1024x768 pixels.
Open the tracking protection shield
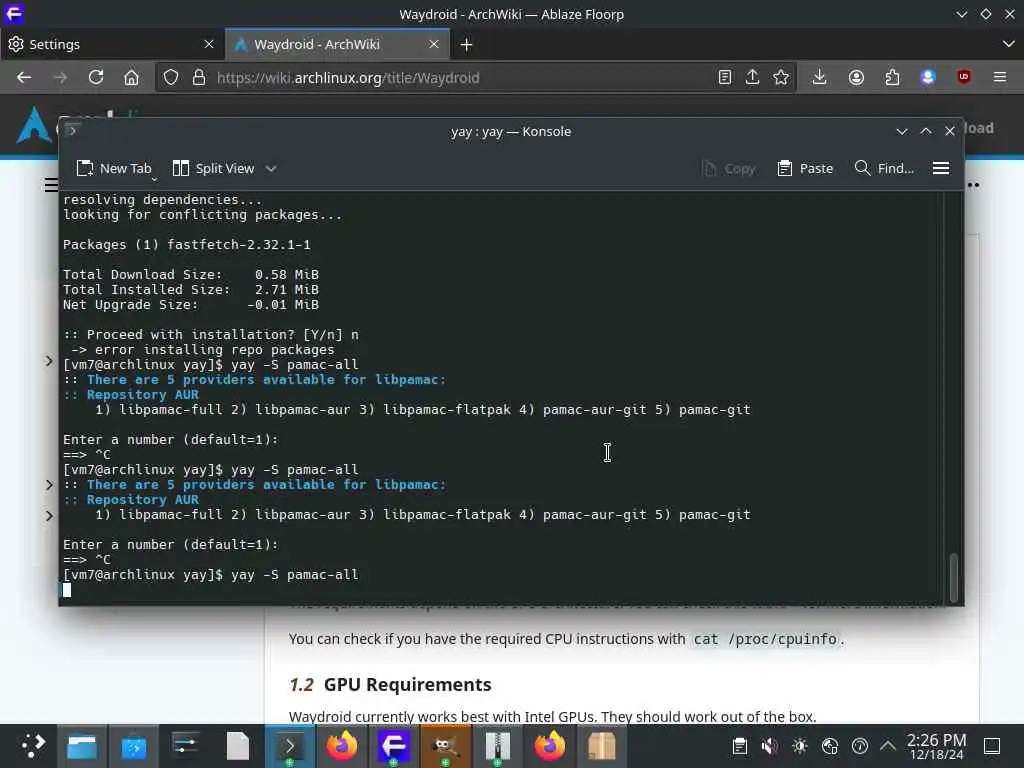click(x=170, y=78)
